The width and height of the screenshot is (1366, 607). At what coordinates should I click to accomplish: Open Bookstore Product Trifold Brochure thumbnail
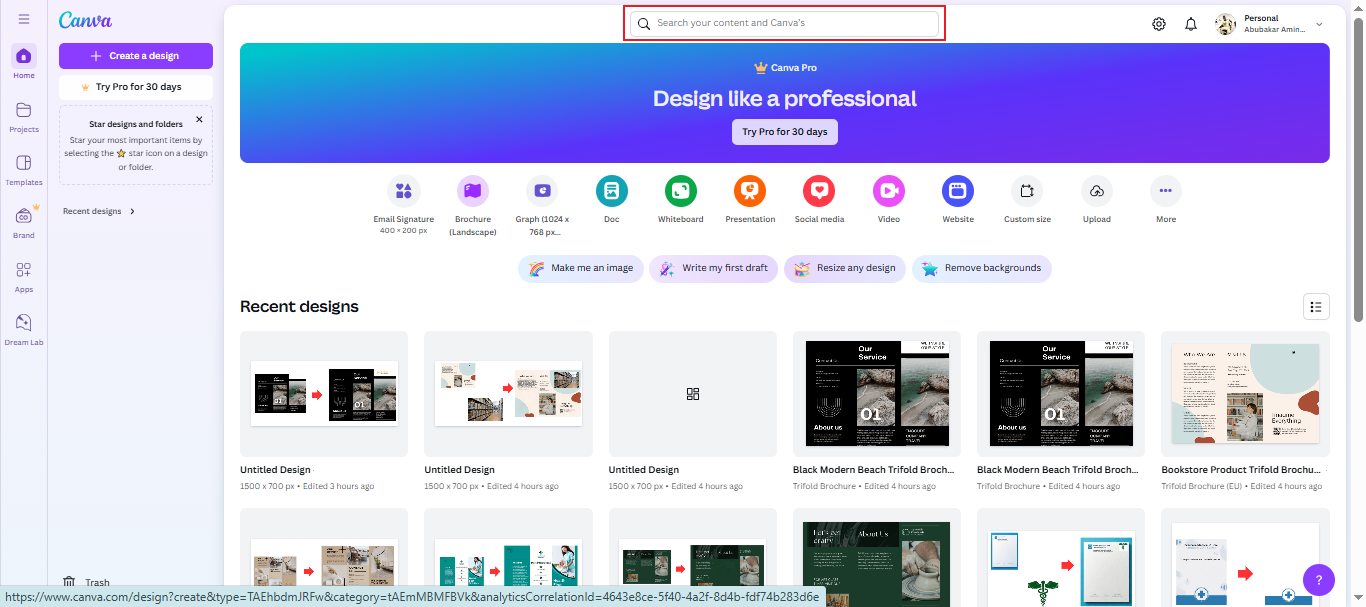tap(1245, 394)
